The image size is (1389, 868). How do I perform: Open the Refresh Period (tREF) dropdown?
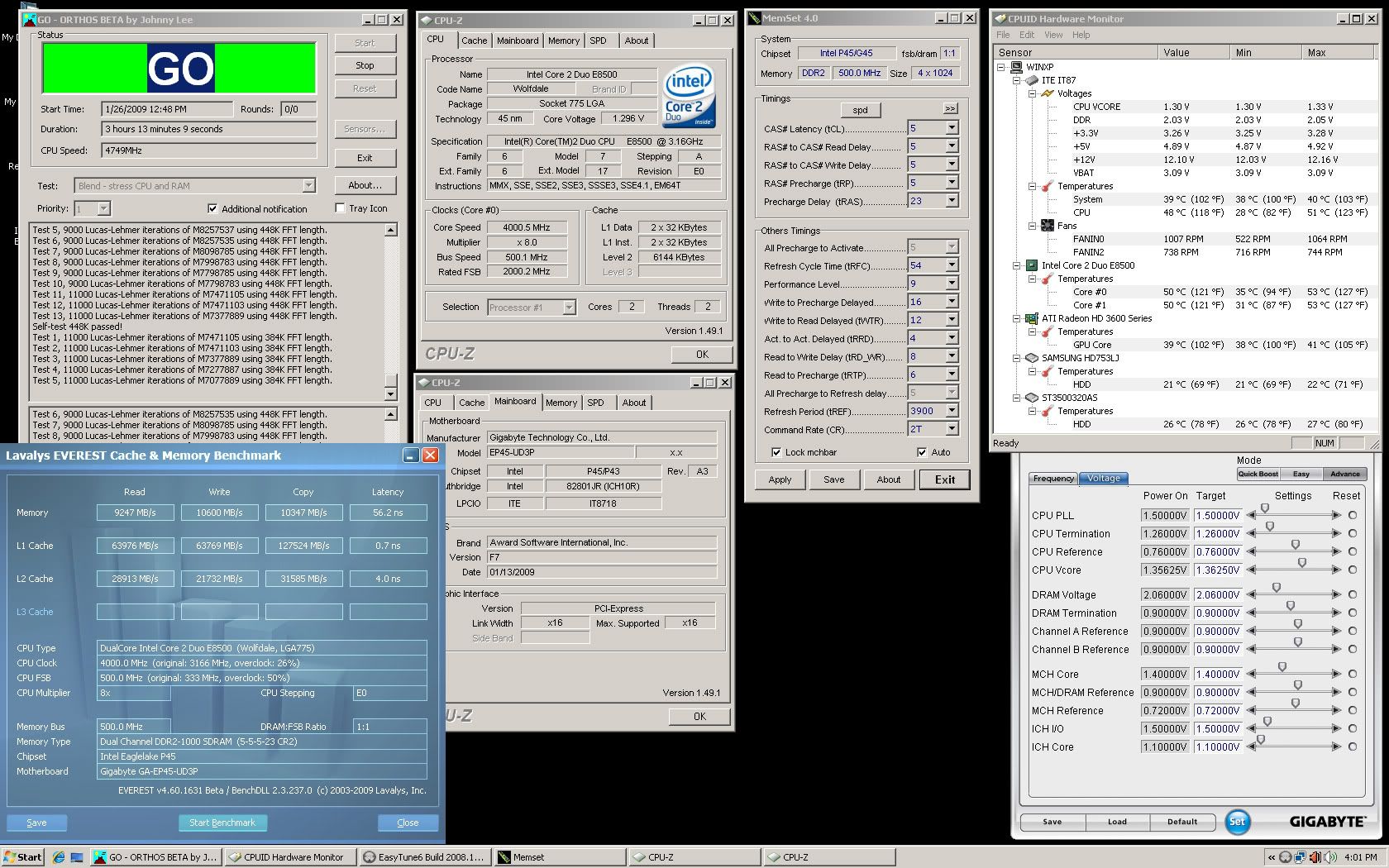pyautogui.click(x=952, y=411)
